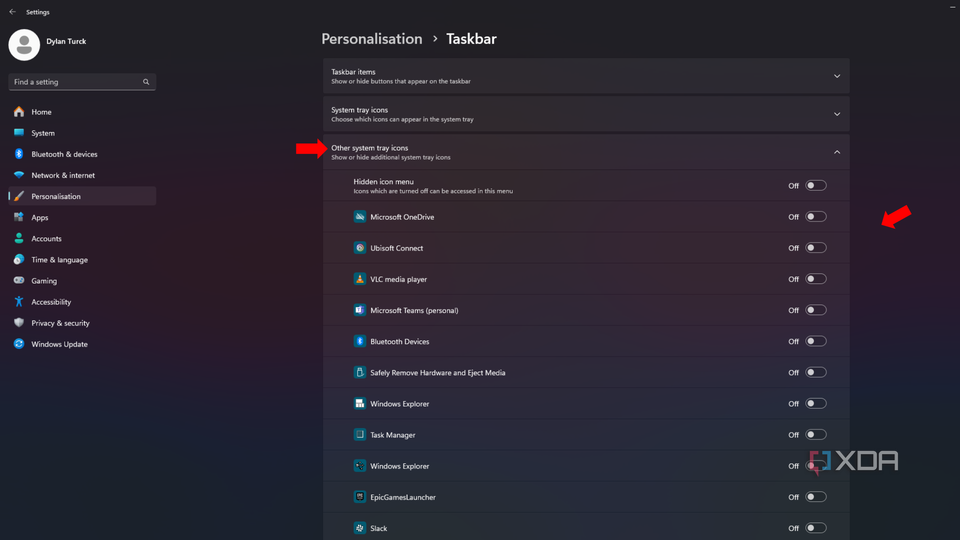960x540 pixels.
Task: Click the Microsoft OneDrive app icon
Action: point(360,217)
